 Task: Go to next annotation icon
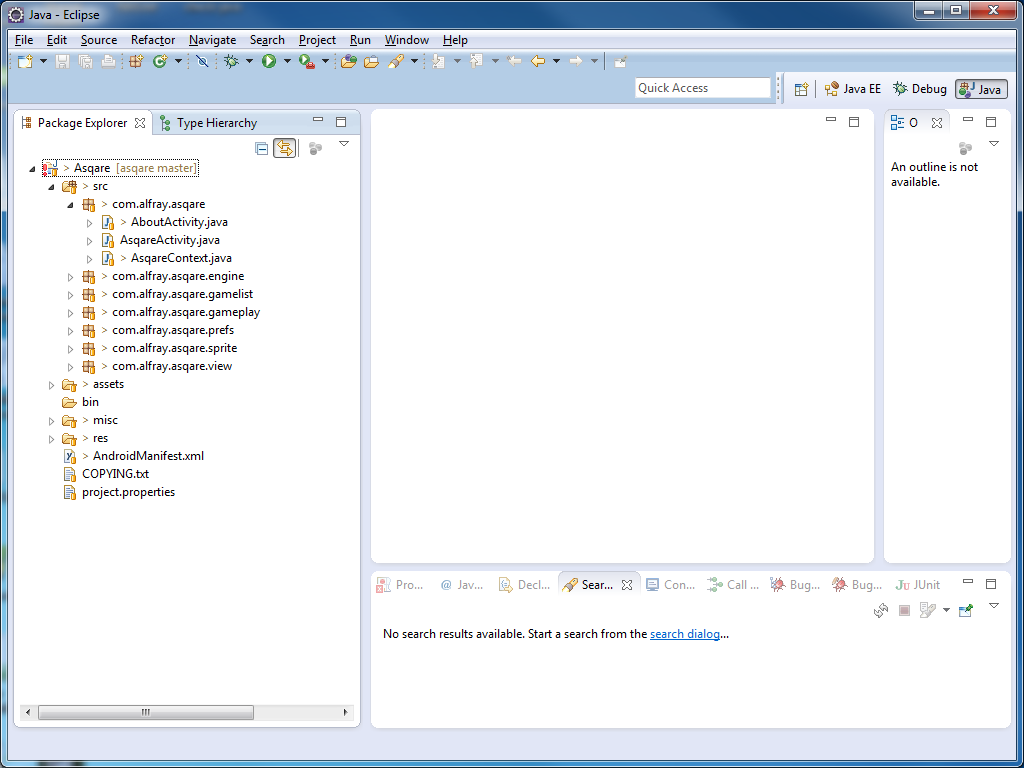point(438,61)
